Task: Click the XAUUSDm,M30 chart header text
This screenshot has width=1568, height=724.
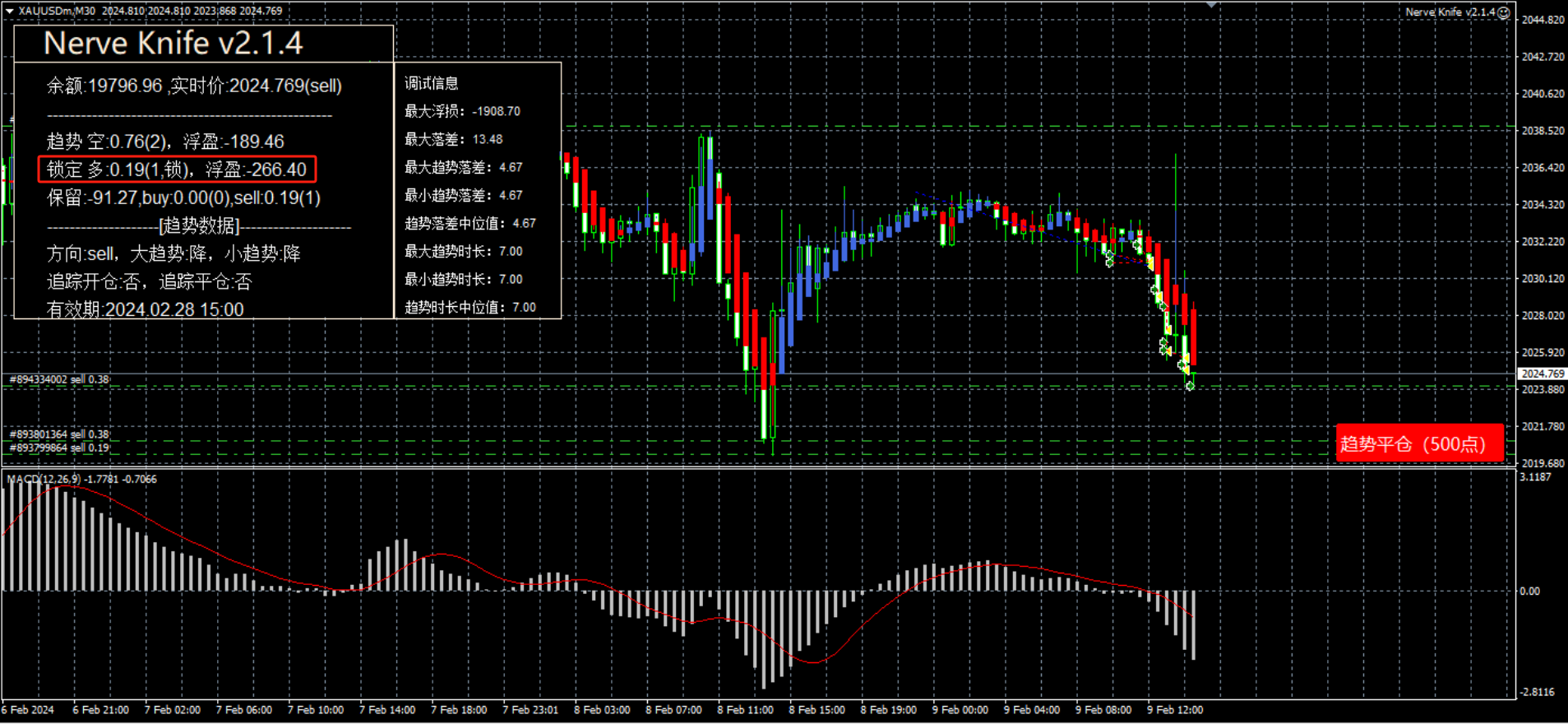Action: click(57, 12)
